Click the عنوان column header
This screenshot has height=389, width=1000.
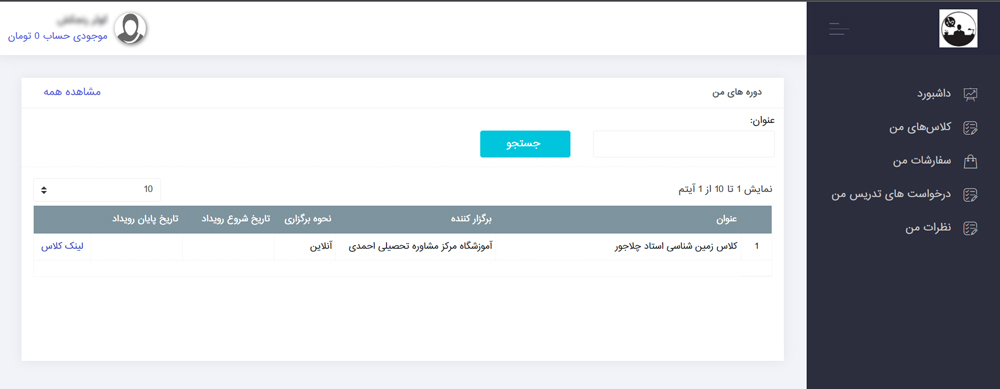tap(726, 219)
